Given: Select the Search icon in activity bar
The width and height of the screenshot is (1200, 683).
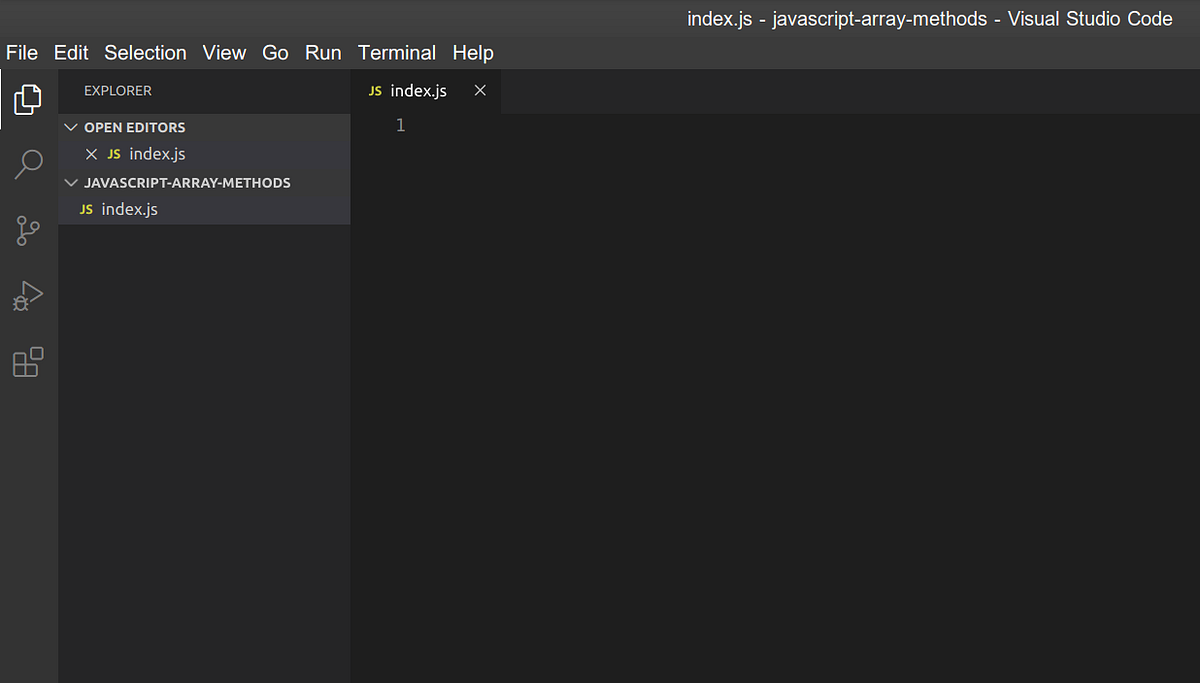Looking at the screenshot, I should [x=29, y=164].
